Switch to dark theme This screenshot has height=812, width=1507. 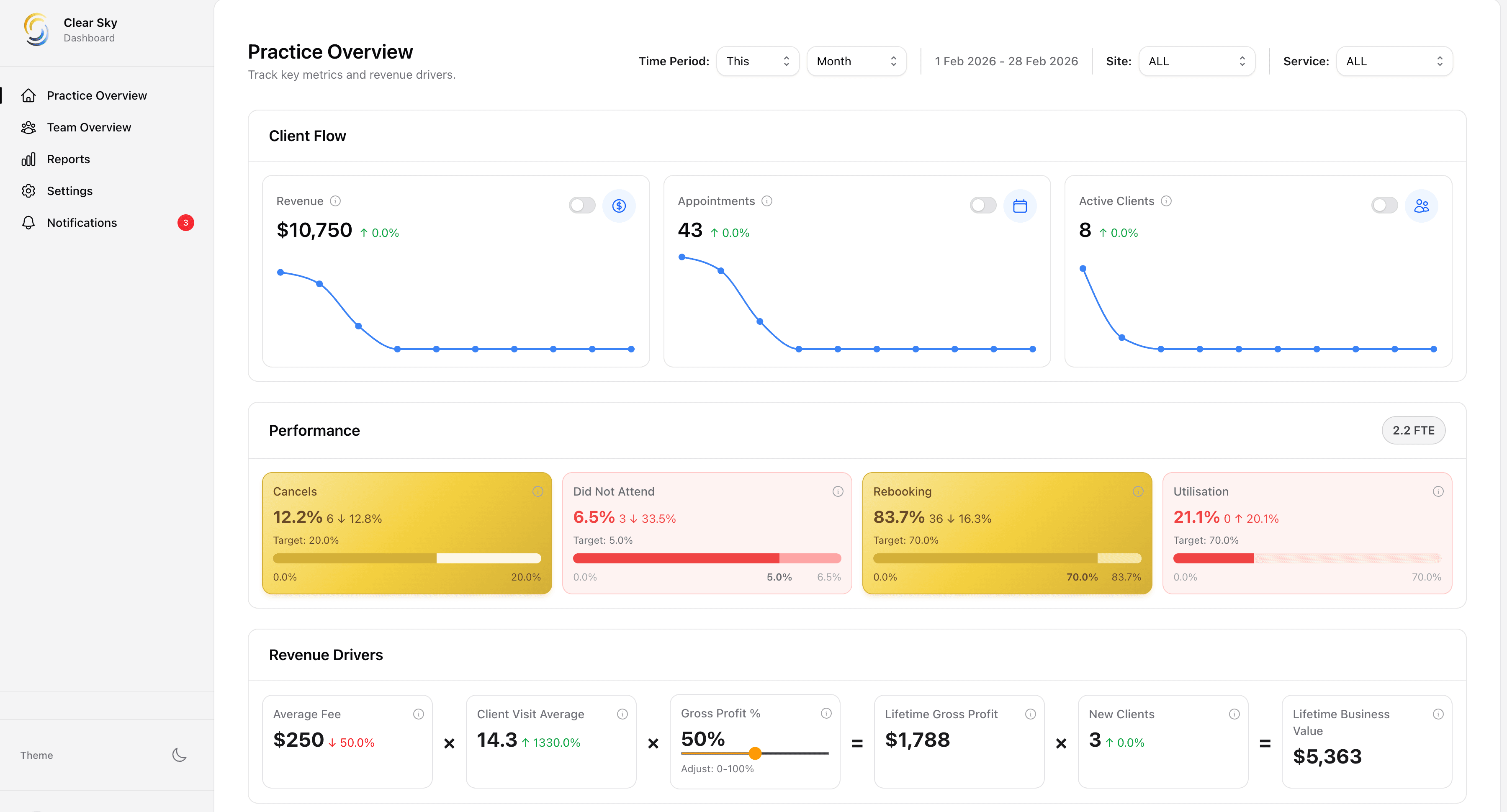179,755
